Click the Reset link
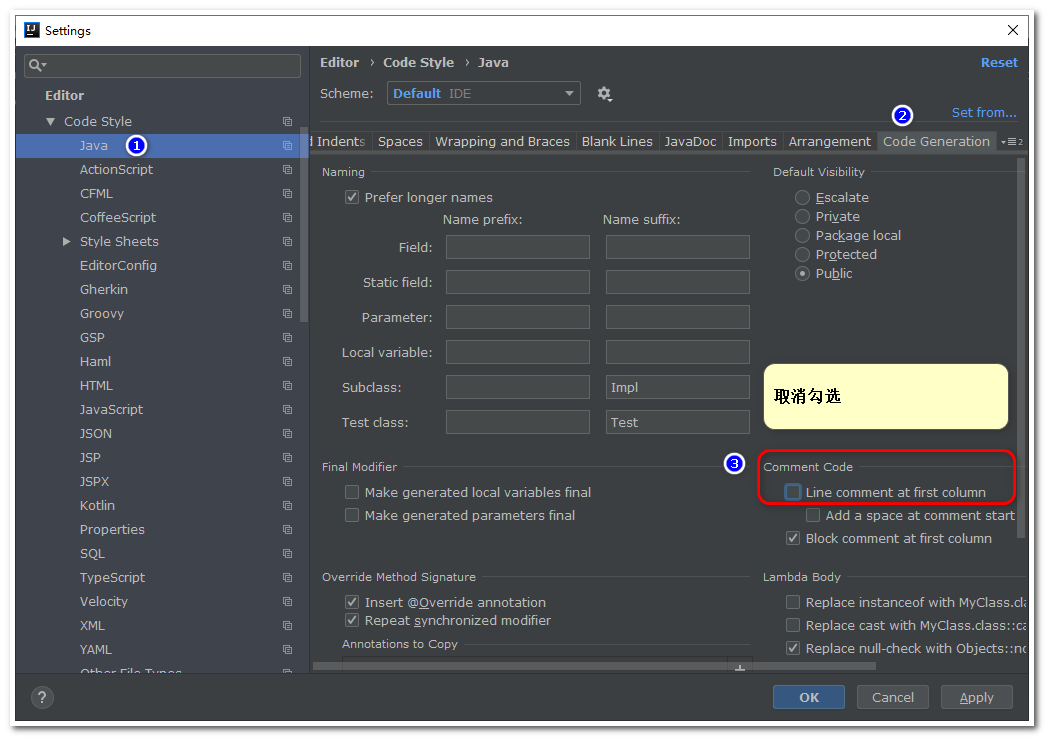This screenshot has width=1045, height=737. (x=999, y=63)
